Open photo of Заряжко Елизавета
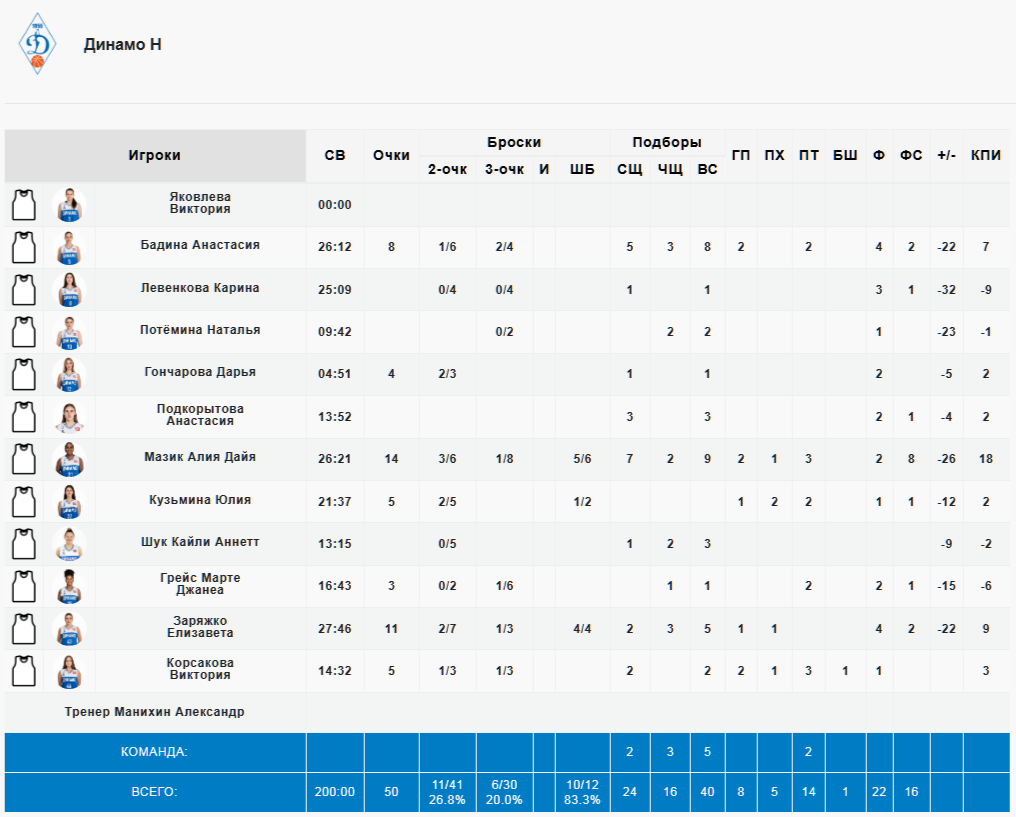The height and width of the screenshot is (817, 1016). [x=69, y=628]
